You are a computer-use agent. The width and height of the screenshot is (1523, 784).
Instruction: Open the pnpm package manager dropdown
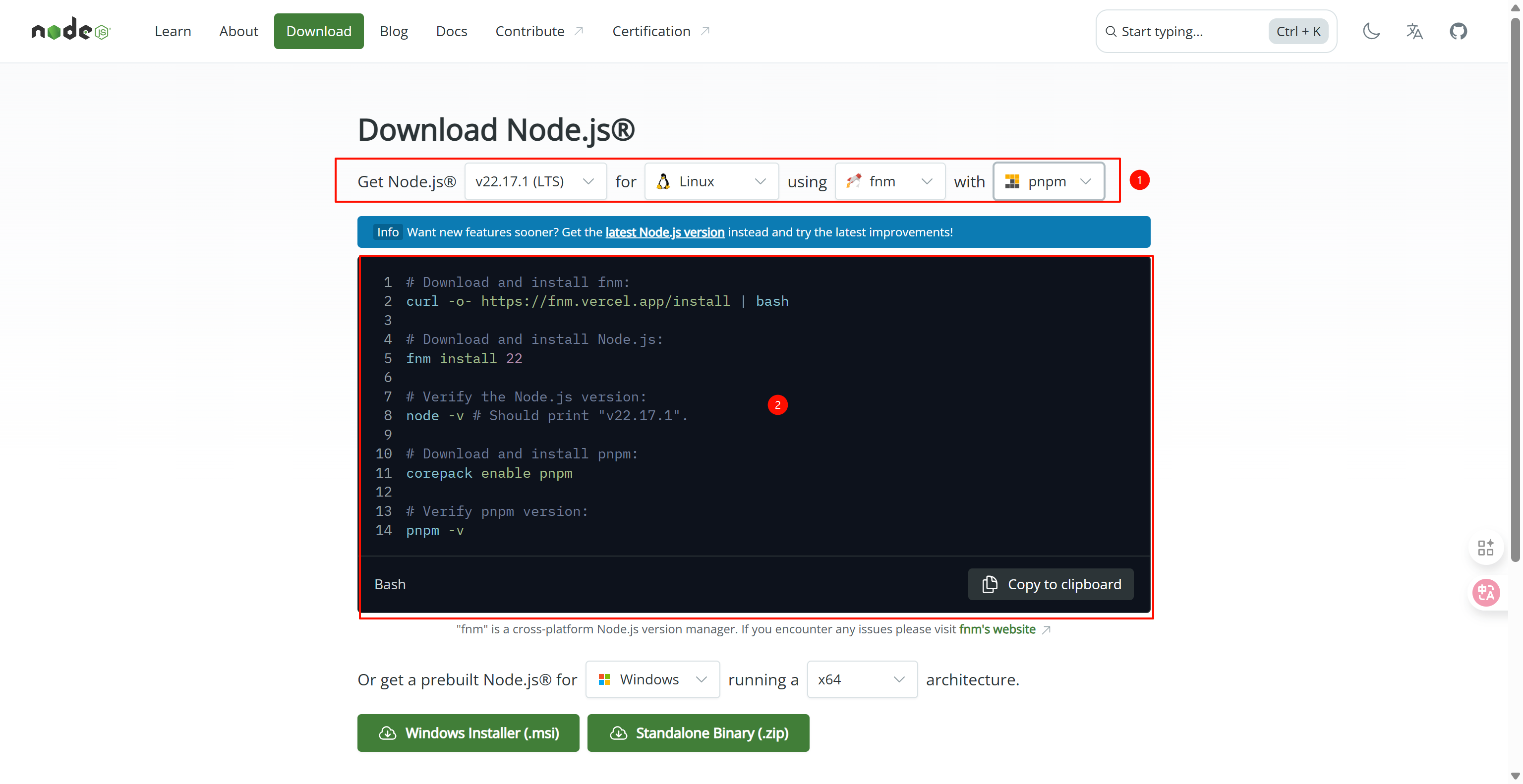coord(1048,181)
